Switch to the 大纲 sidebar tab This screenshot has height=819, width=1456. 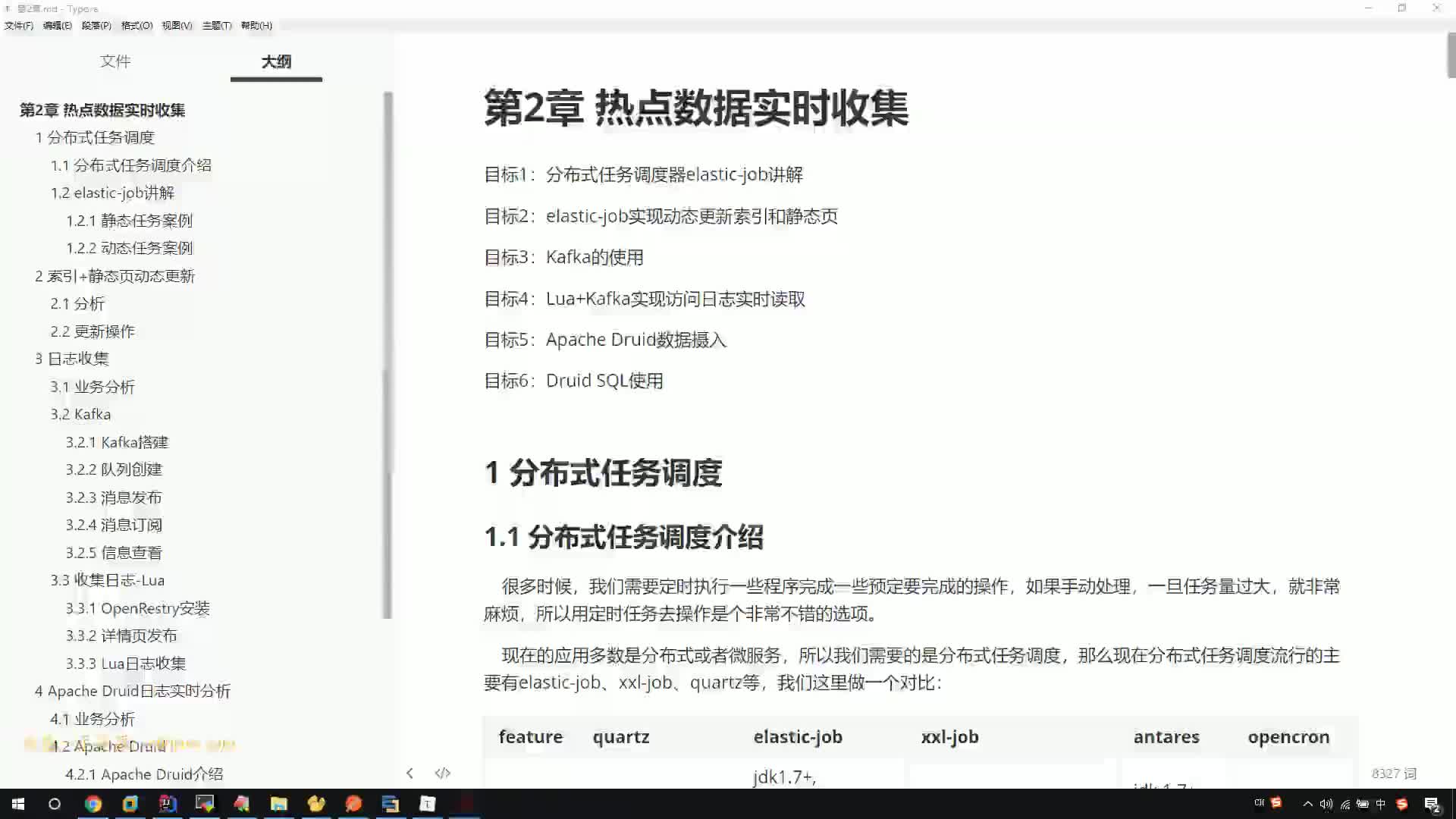click(x=276, y=61)
